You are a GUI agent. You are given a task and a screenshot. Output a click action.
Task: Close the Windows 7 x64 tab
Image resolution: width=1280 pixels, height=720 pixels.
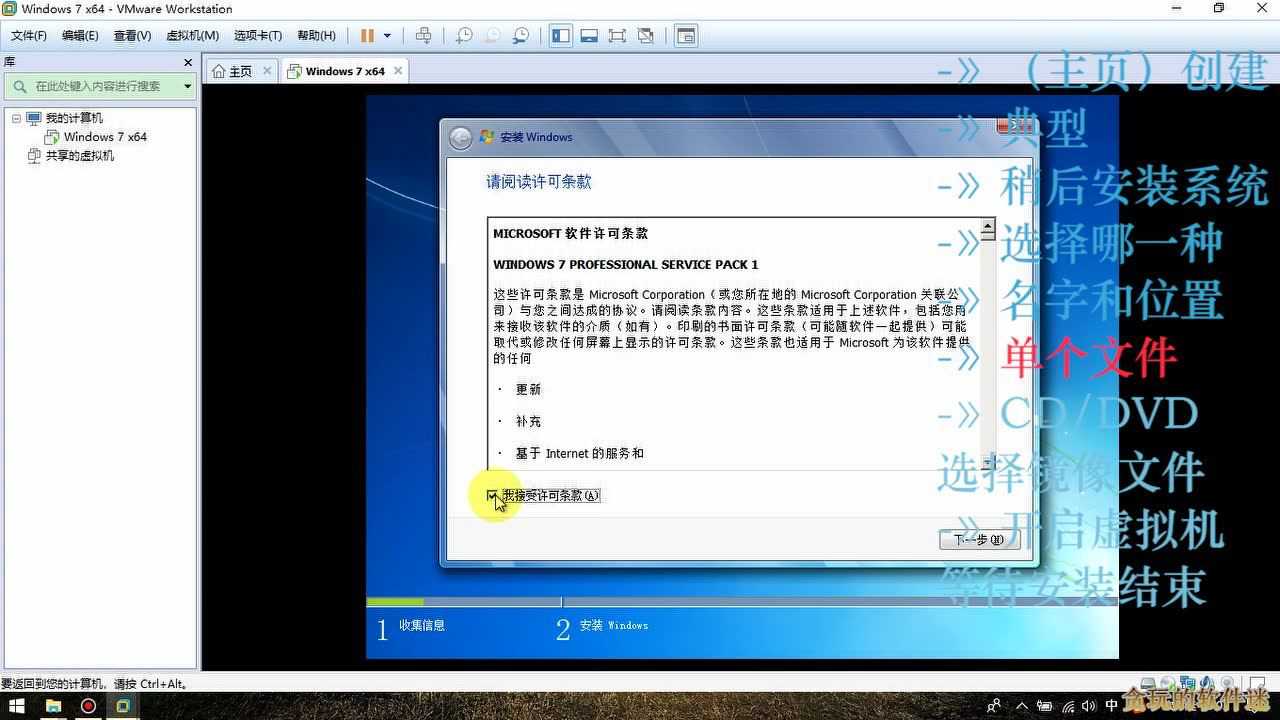pyautogui.click(x=398, y=71)
